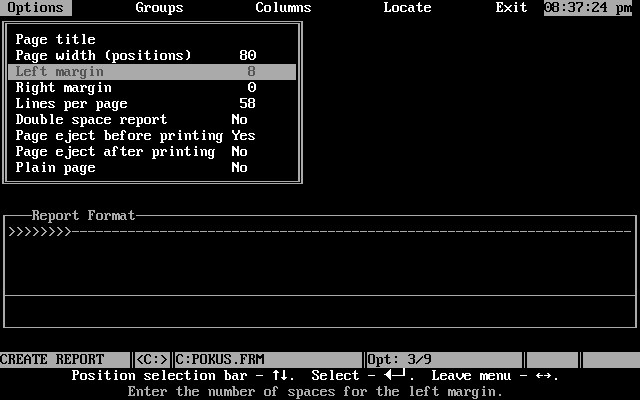
Task: Click the No value for eject after printing
Action: pyautogui.click(x=240, y=152)
